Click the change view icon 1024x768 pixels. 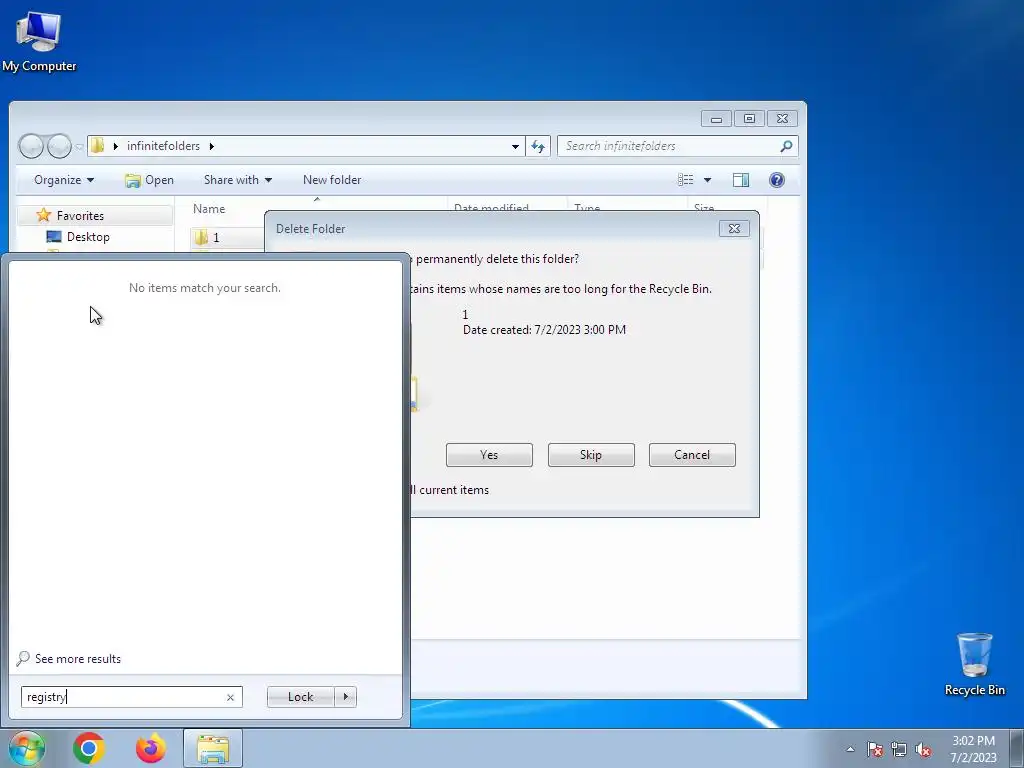point(686,180)
